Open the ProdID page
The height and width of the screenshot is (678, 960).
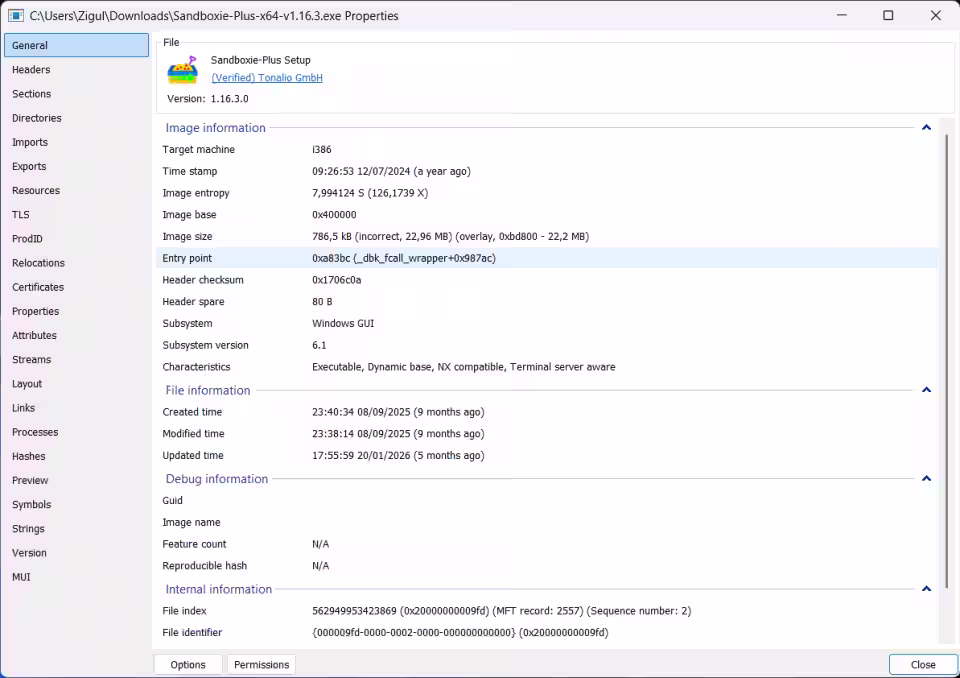[x=77, y=239]
